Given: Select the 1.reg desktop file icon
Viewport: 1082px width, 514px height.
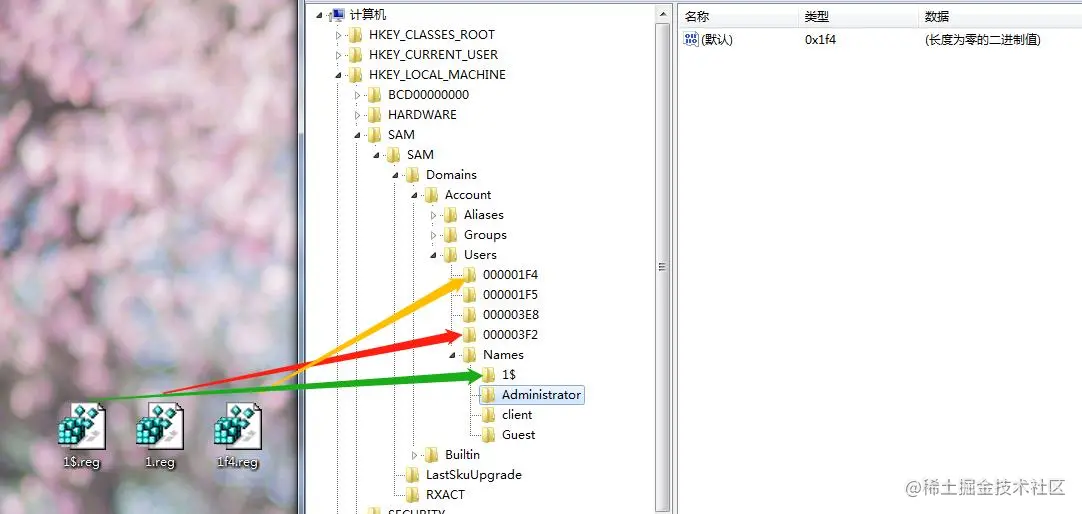Looking at the screenshot, I should pos(159,426).
